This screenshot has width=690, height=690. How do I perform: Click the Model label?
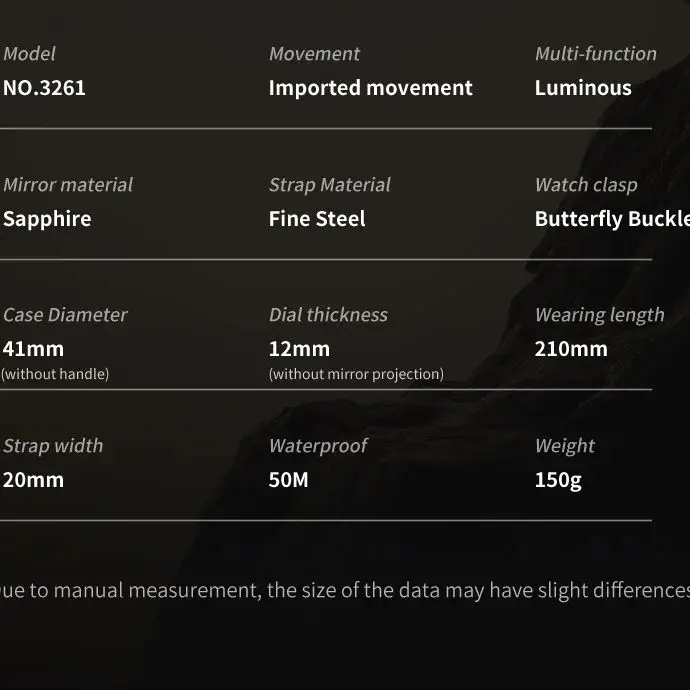29,54
